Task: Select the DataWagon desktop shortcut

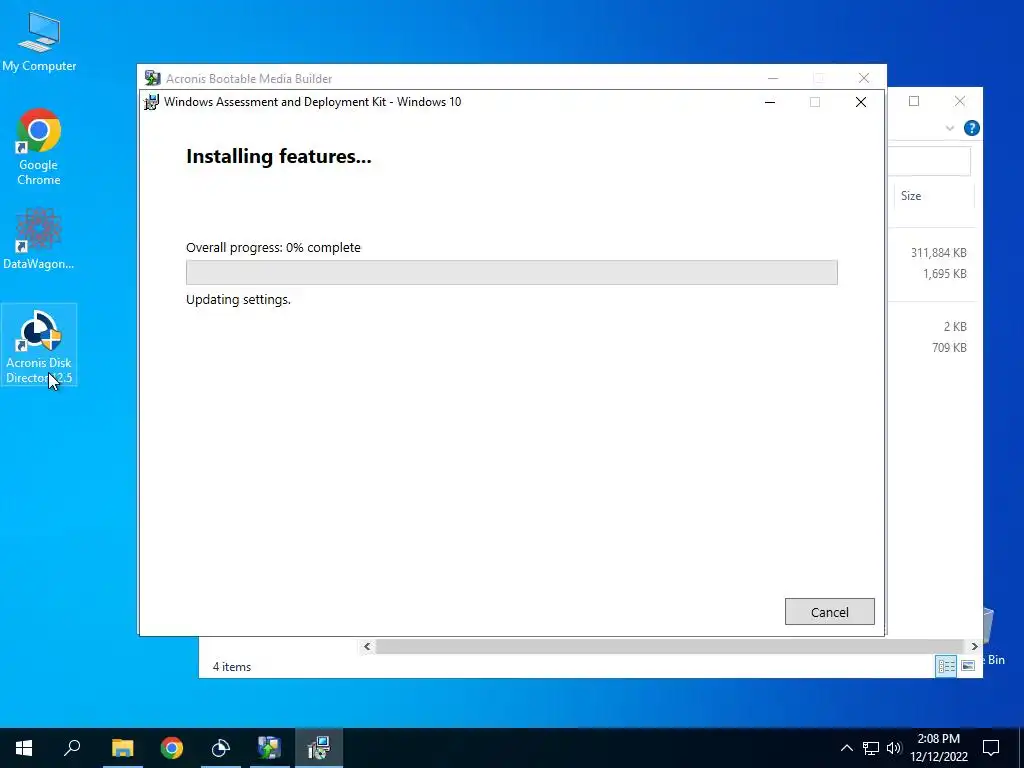Action: point(39,239)
